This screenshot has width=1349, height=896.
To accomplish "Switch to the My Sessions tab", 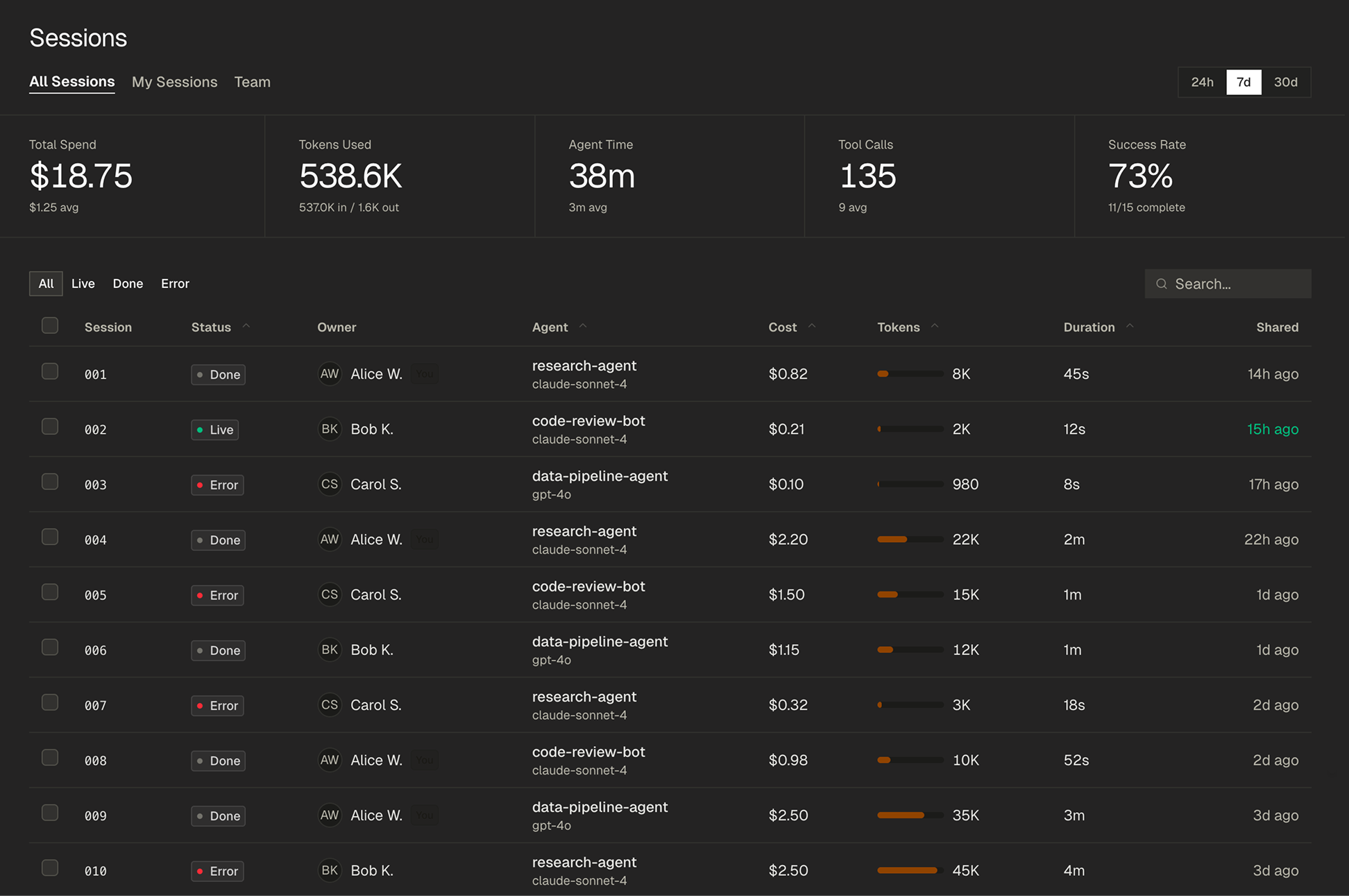I will 175,82.
